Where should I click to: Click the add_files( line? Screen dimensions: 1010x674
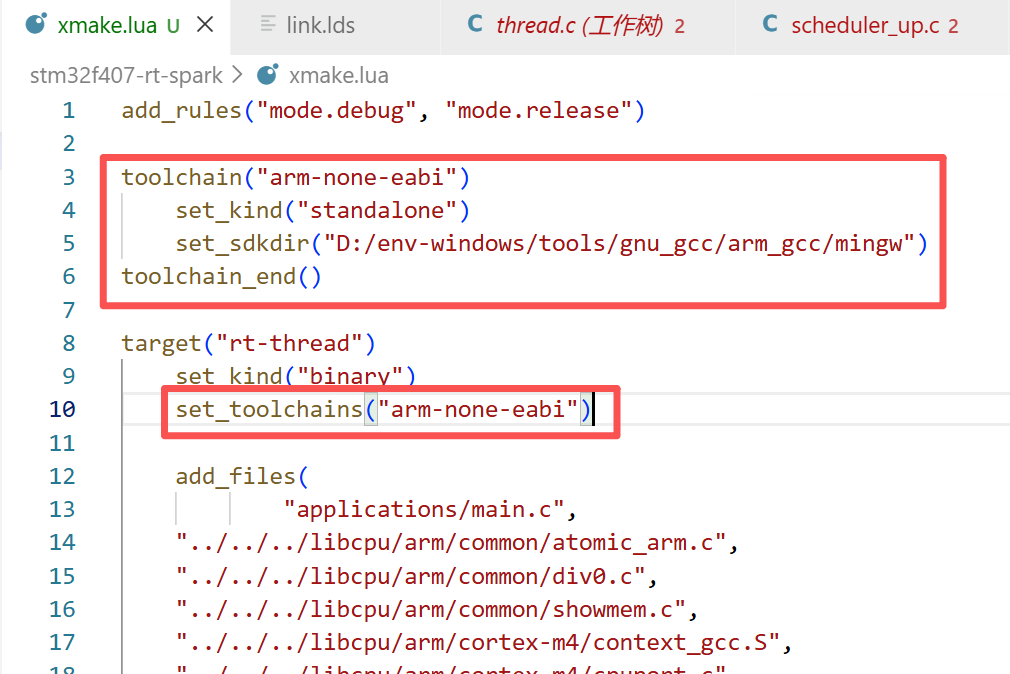(242, 476)
